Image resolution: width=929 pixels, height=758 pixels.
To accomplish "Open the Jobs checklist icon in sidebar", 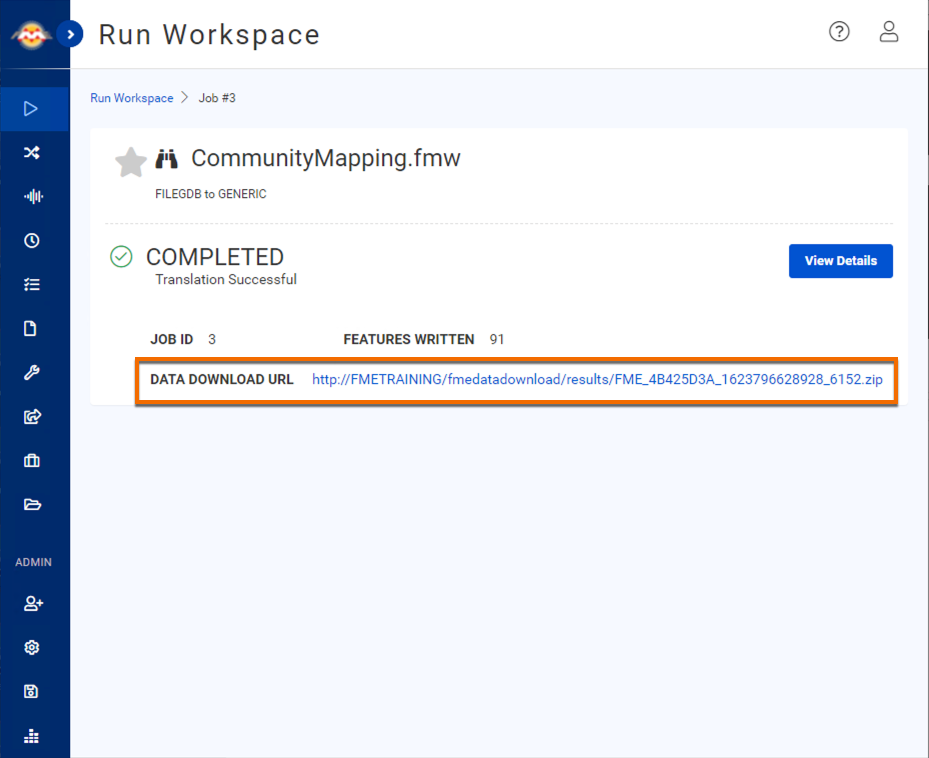I will coord(31,284).
